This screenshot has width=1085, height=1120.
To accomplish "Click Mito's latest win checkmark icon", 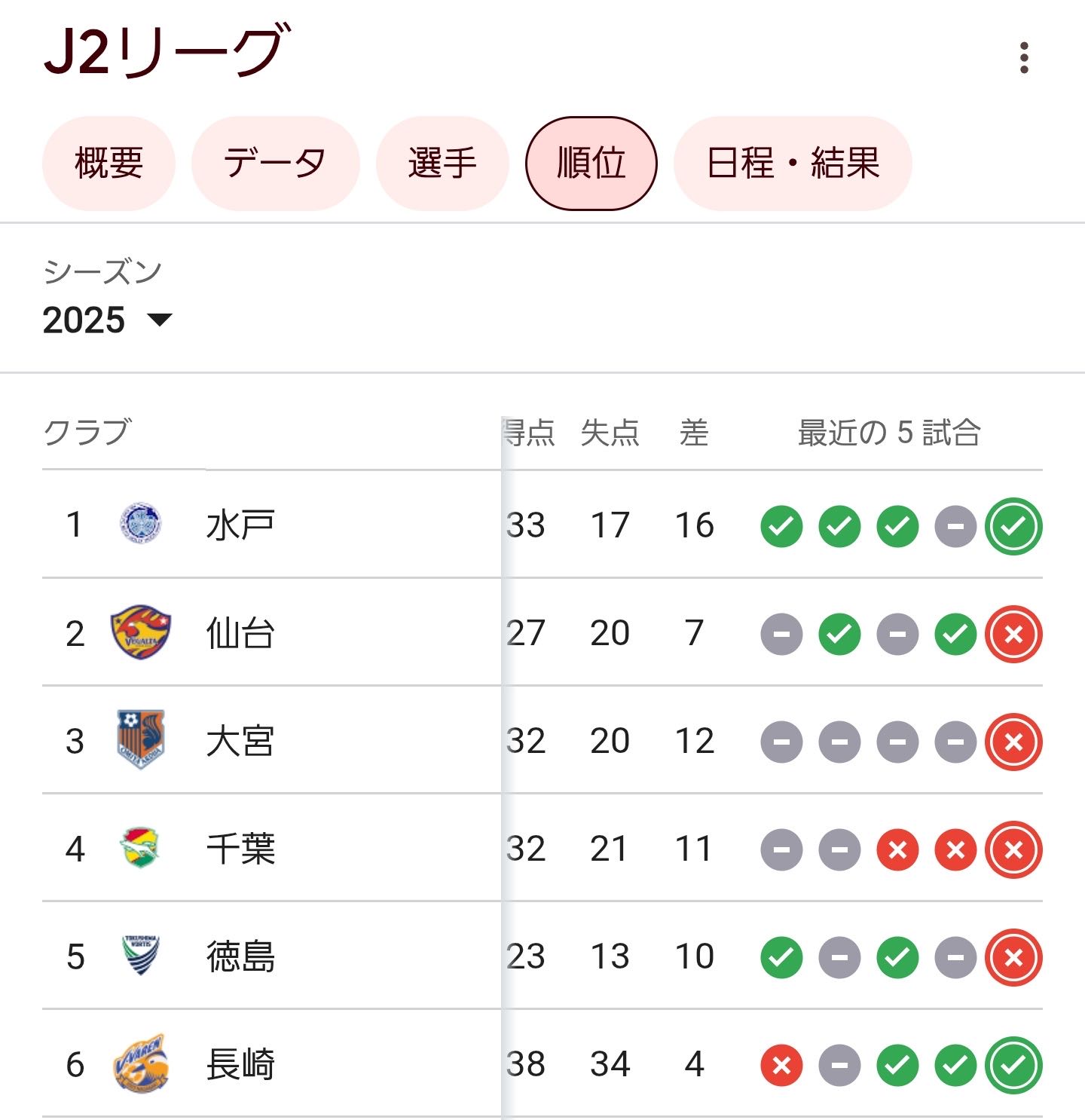I will [x=1013, y=526].
